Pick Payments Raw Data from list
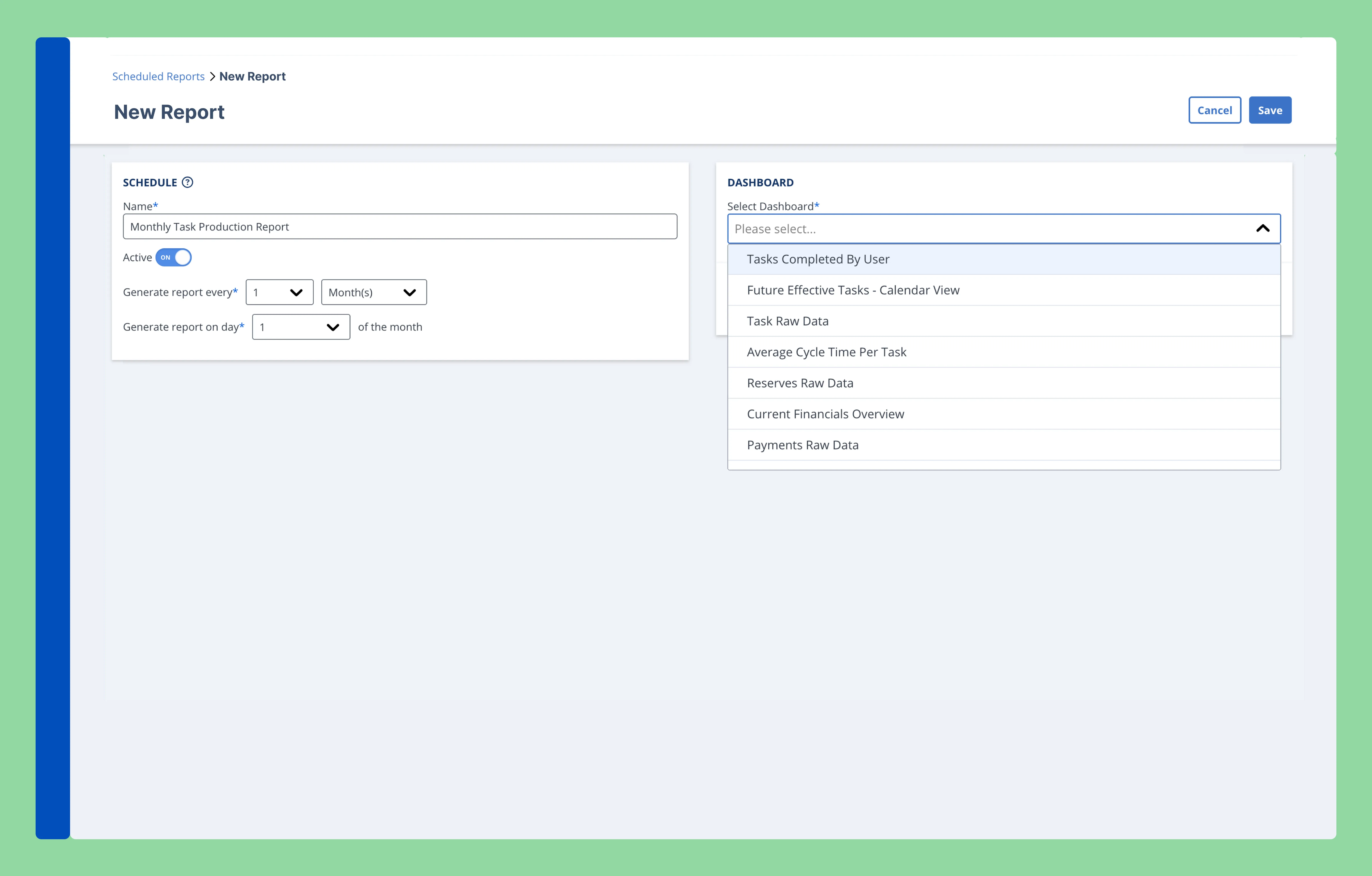 click(x=802, y=445)
